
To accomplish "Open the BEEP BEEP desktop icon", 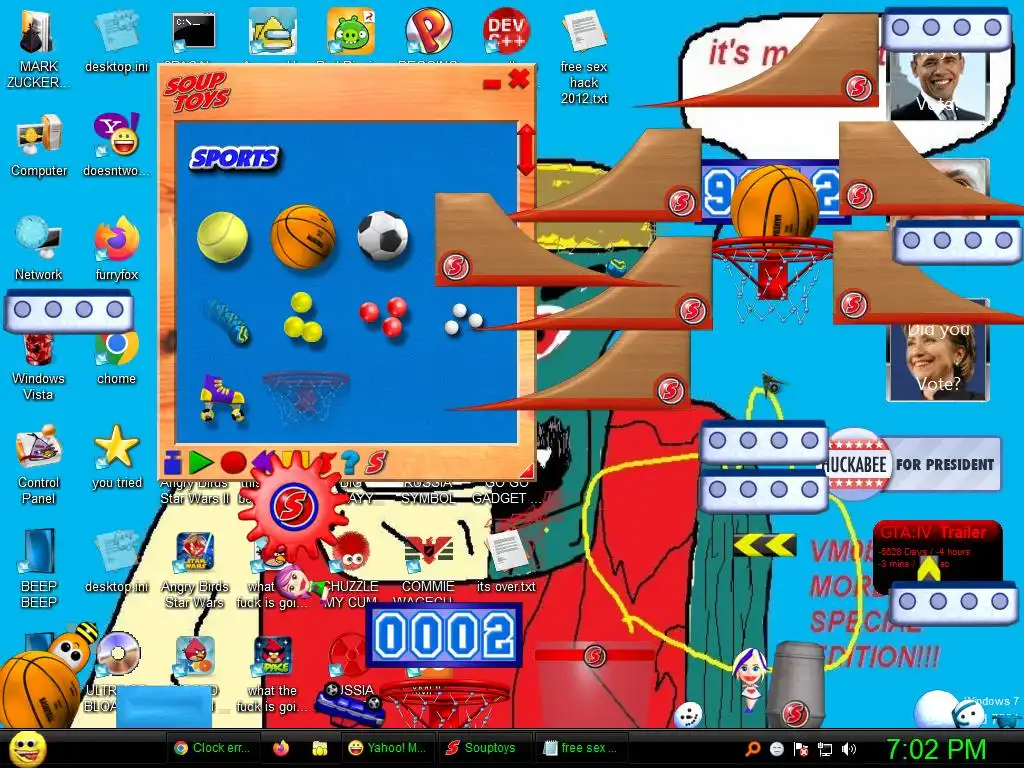I will pos(38,568).
